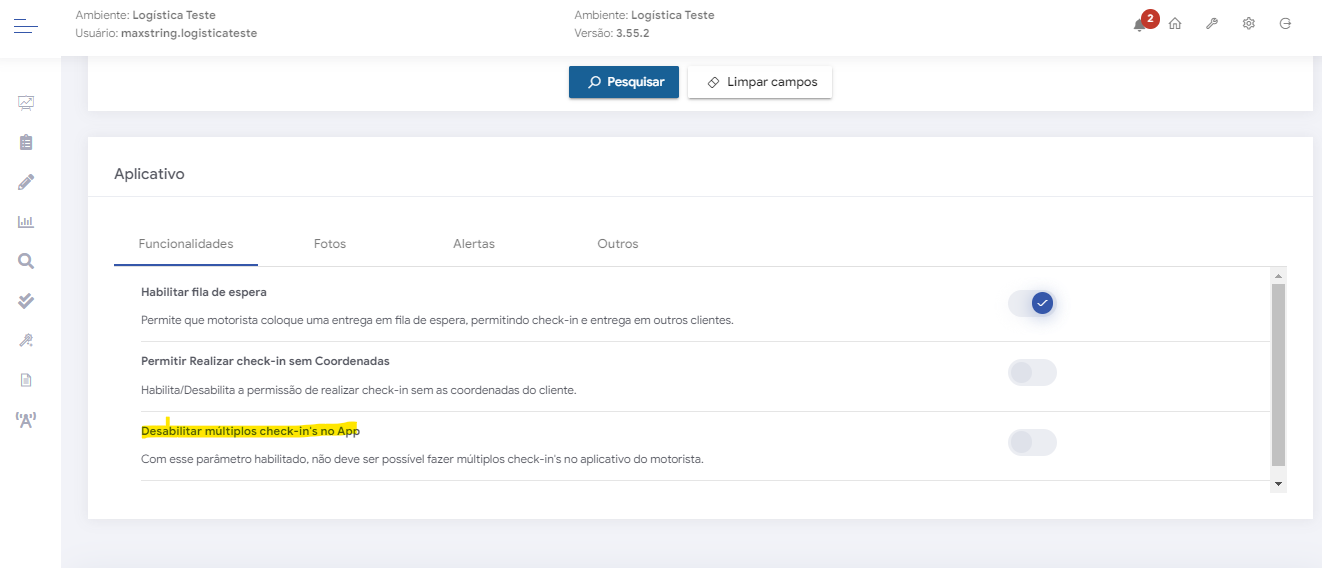Switch to the Fotos tab

pos(330,244)
